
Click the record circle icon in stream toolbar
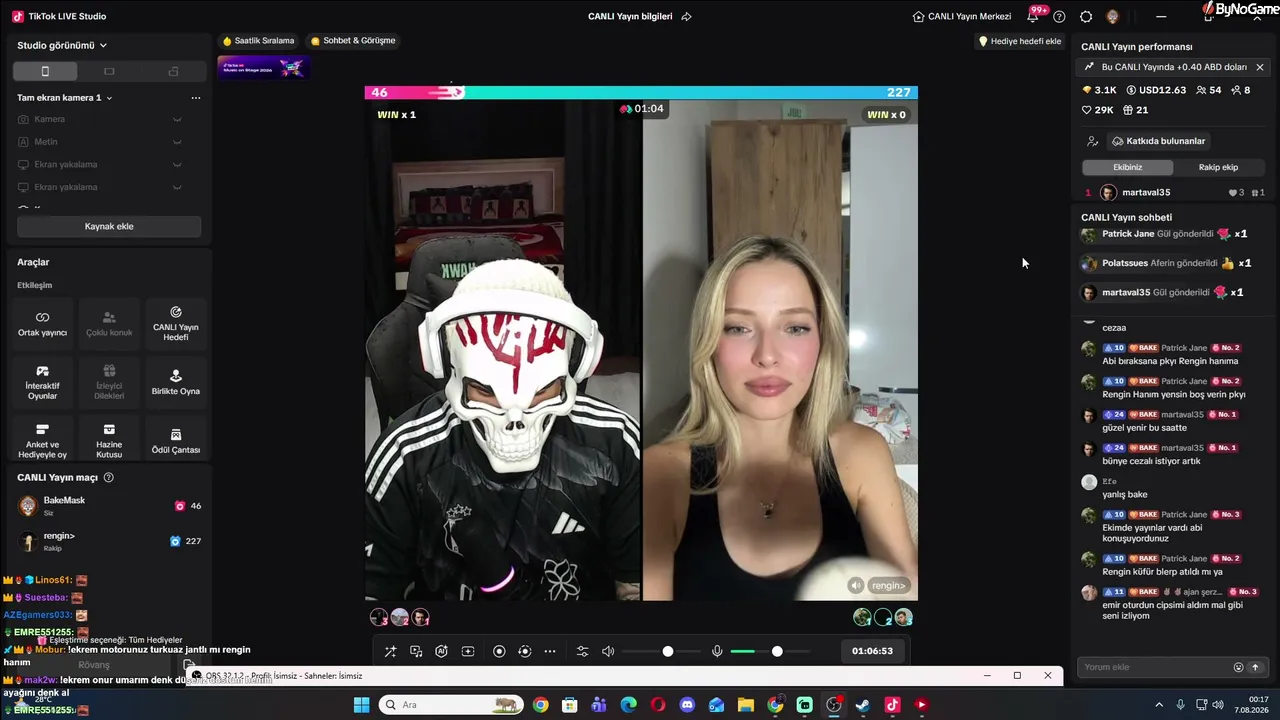click(x=499, y=651)
